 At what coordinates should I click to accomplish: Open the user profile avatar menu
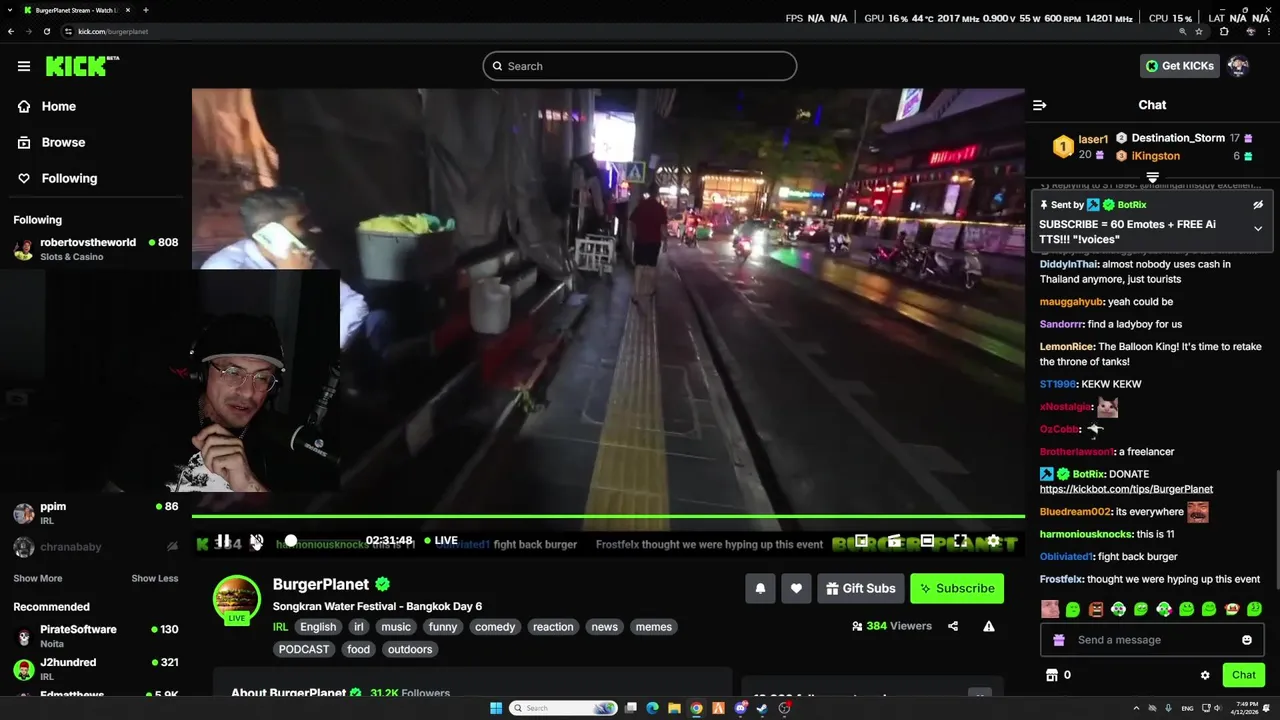pyautogui.click(x=1238, y=66)
